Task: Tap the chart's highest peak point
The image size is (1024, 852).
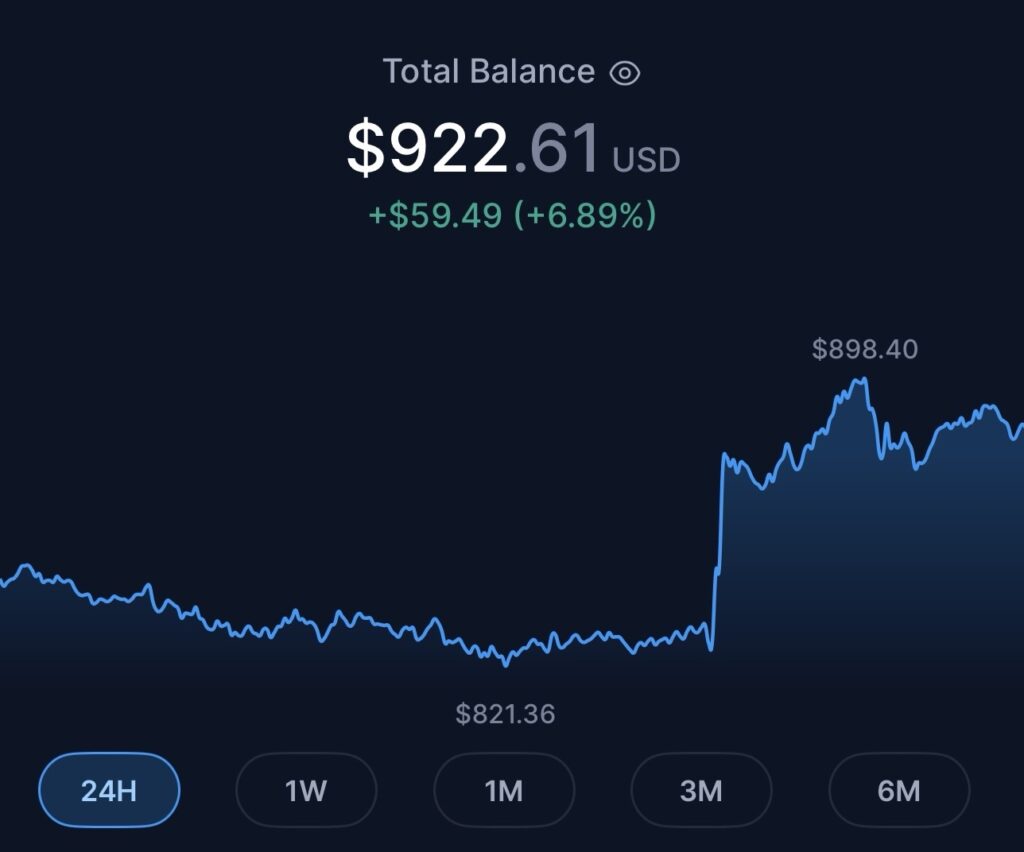Action: (862, 379)
